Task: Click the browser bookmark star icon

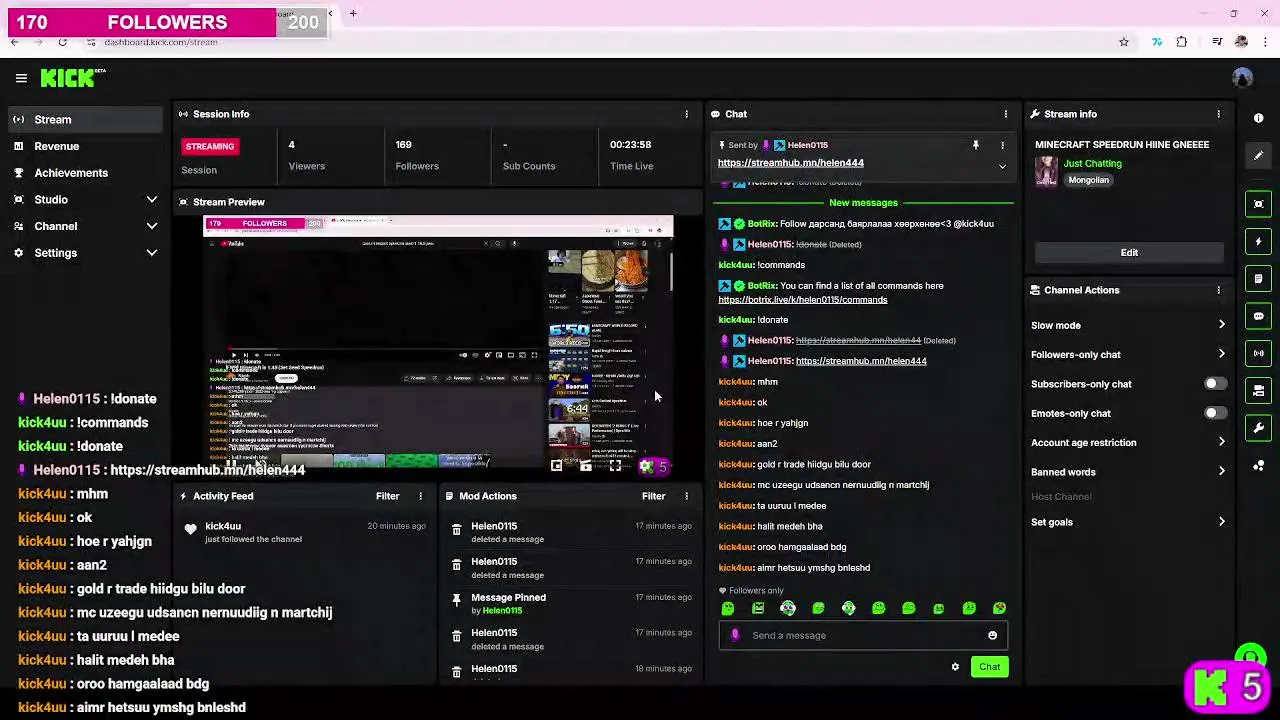Action: [1124, 42]
